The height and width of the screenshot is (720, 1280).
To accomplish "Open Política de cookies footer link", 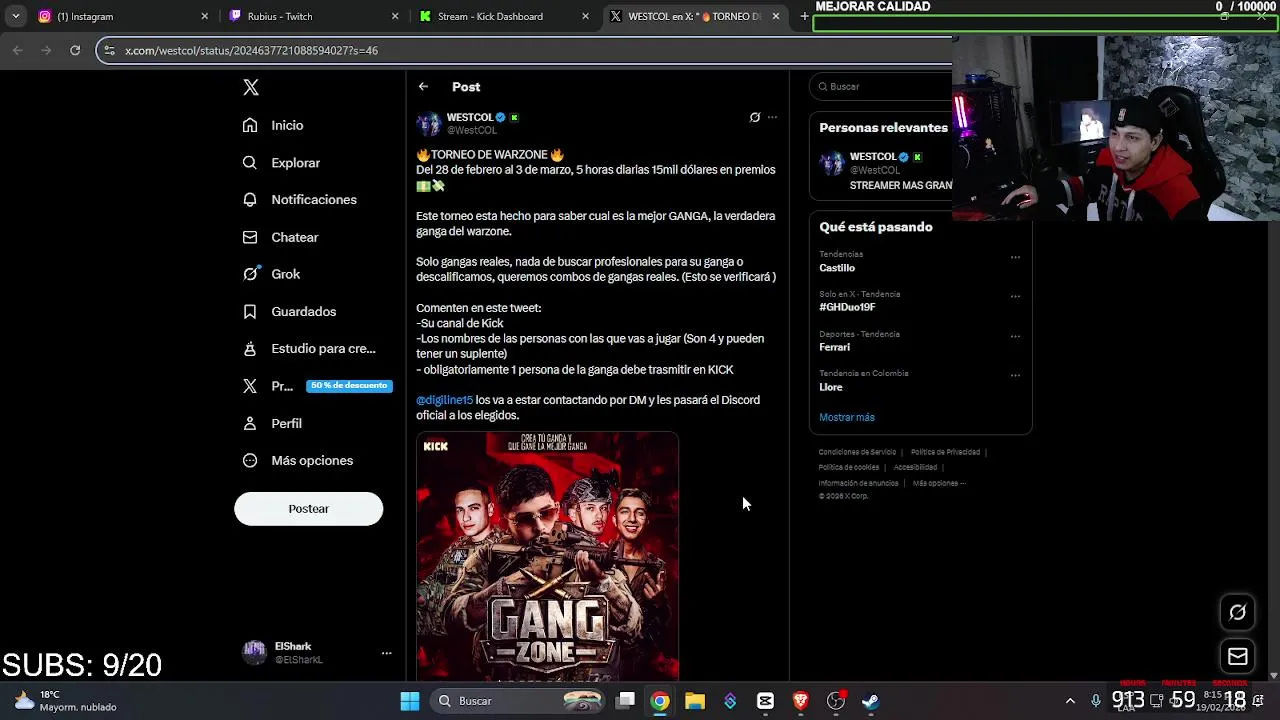I will 849,467.
